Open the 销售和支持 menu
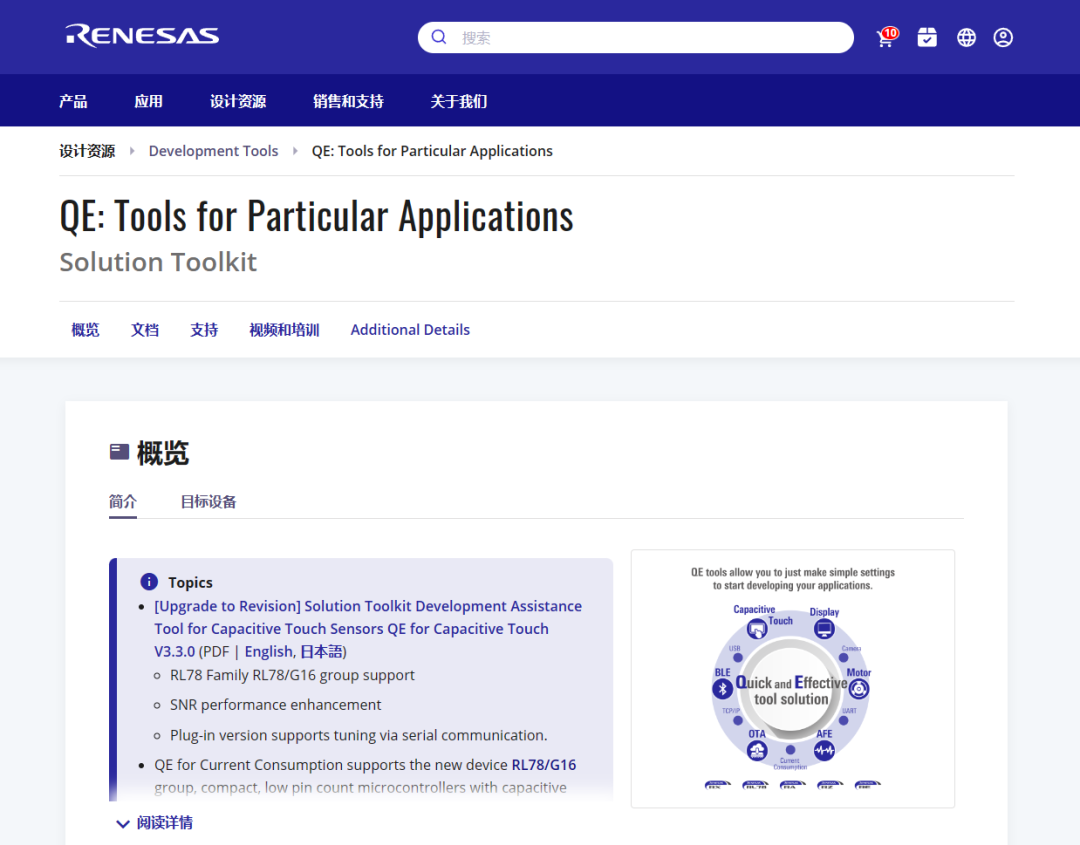This screenshot has height=845, width=1080. pyautogui.click(x=348, y=101)
